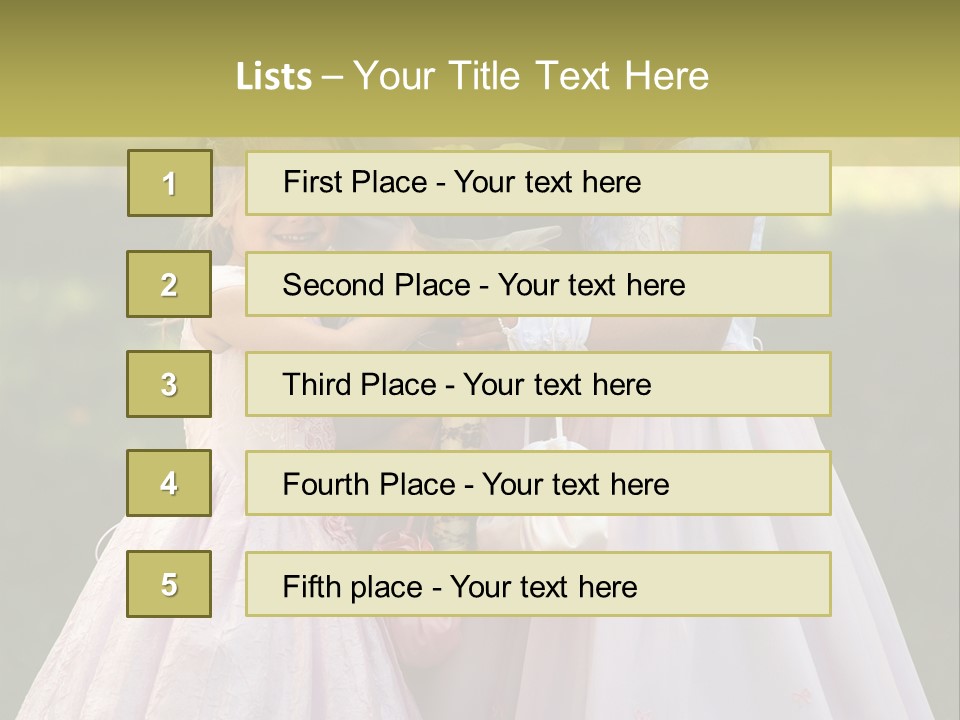Click the word "Fifth" in list
Viewport: 960px width, 720px height.
tap(311, 586)
